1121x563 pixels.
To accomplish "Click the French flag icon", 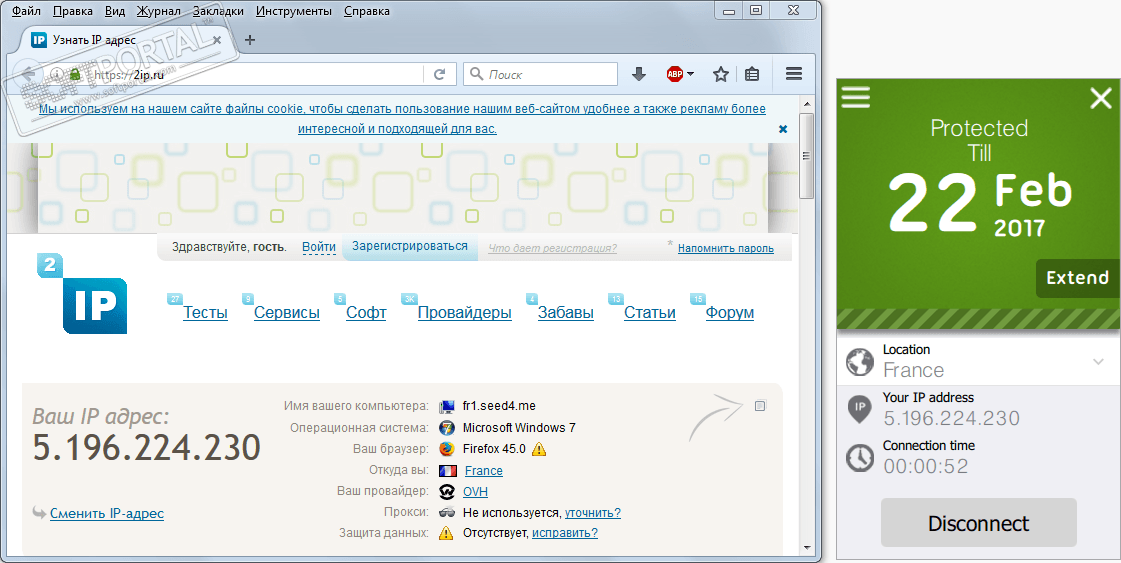I will tap(448, 471).
